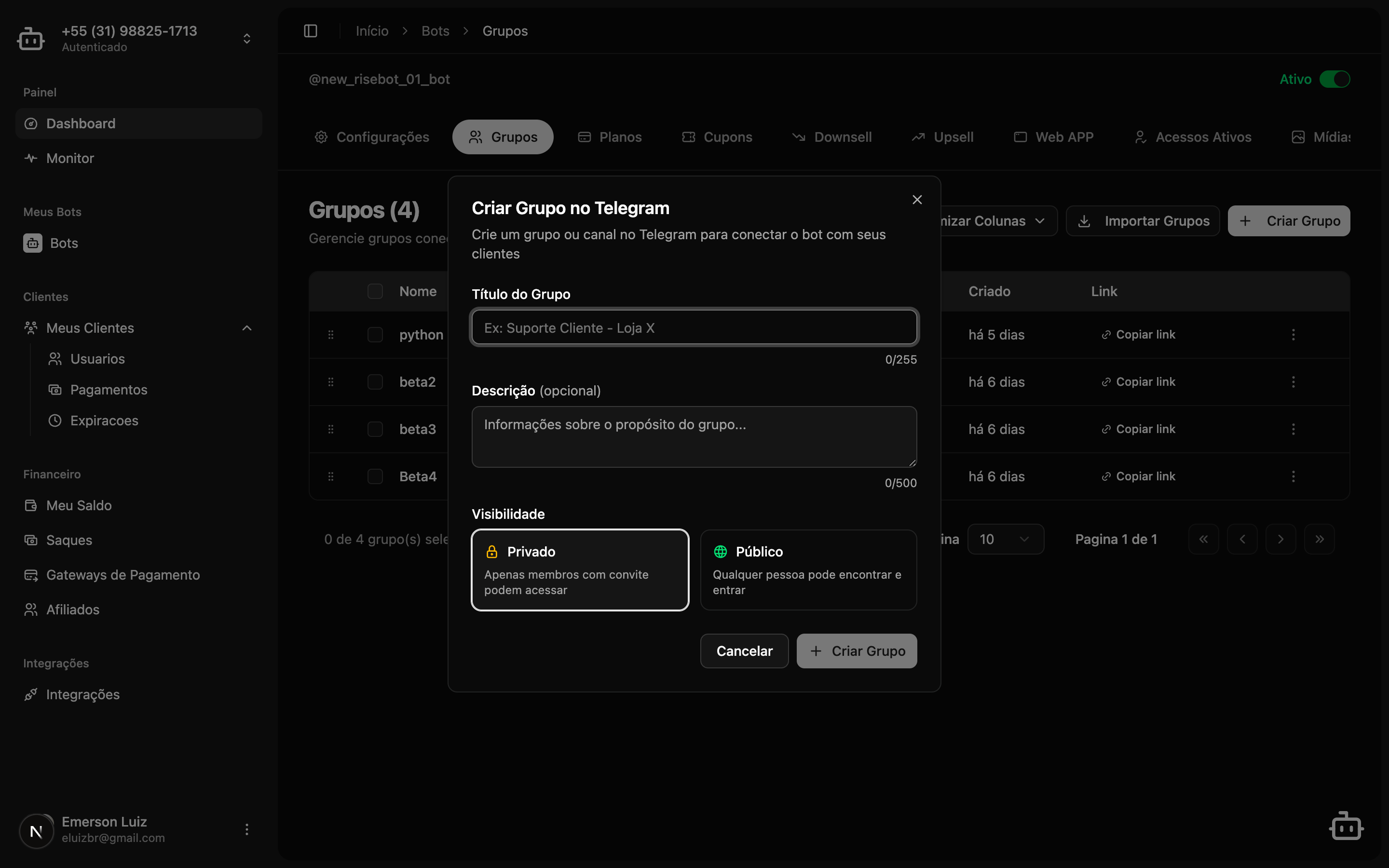
Task: Toggle the Ativo bot switch
Action: 1335,79
